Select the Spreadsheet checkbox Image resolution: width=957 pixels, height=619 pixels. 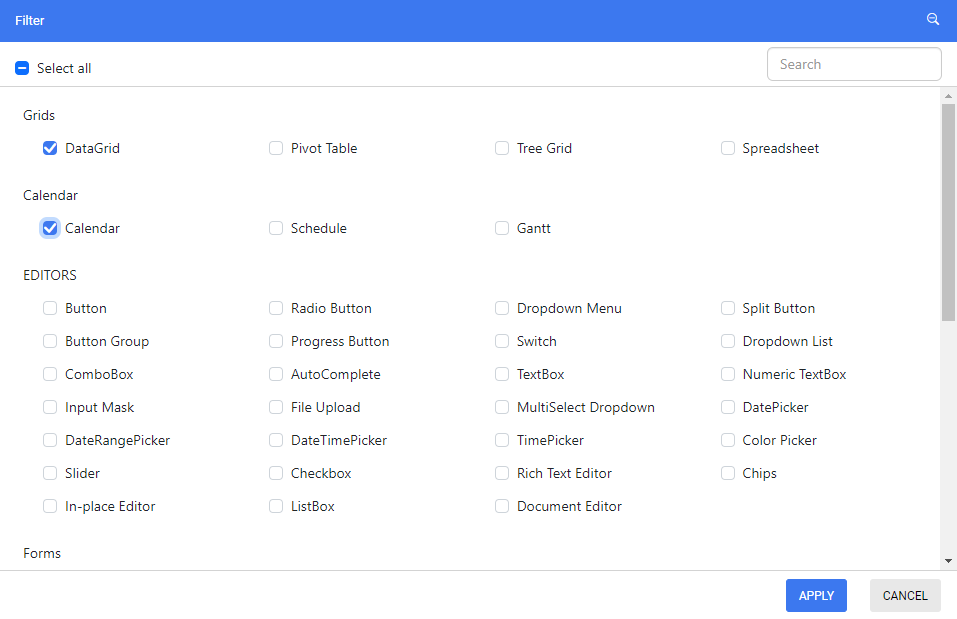(728, 148)
